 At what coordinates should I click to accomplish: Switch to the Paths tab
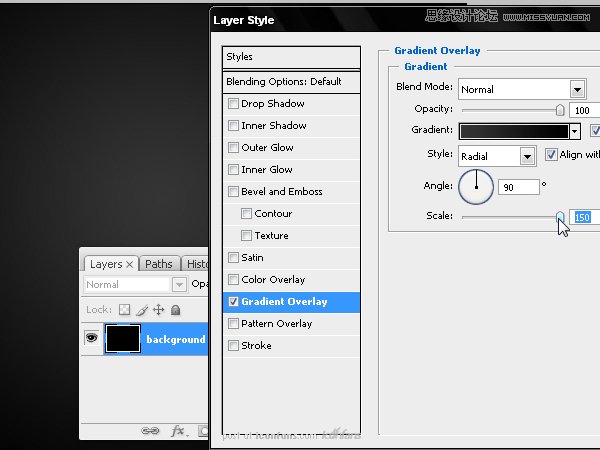pos(159,264)
